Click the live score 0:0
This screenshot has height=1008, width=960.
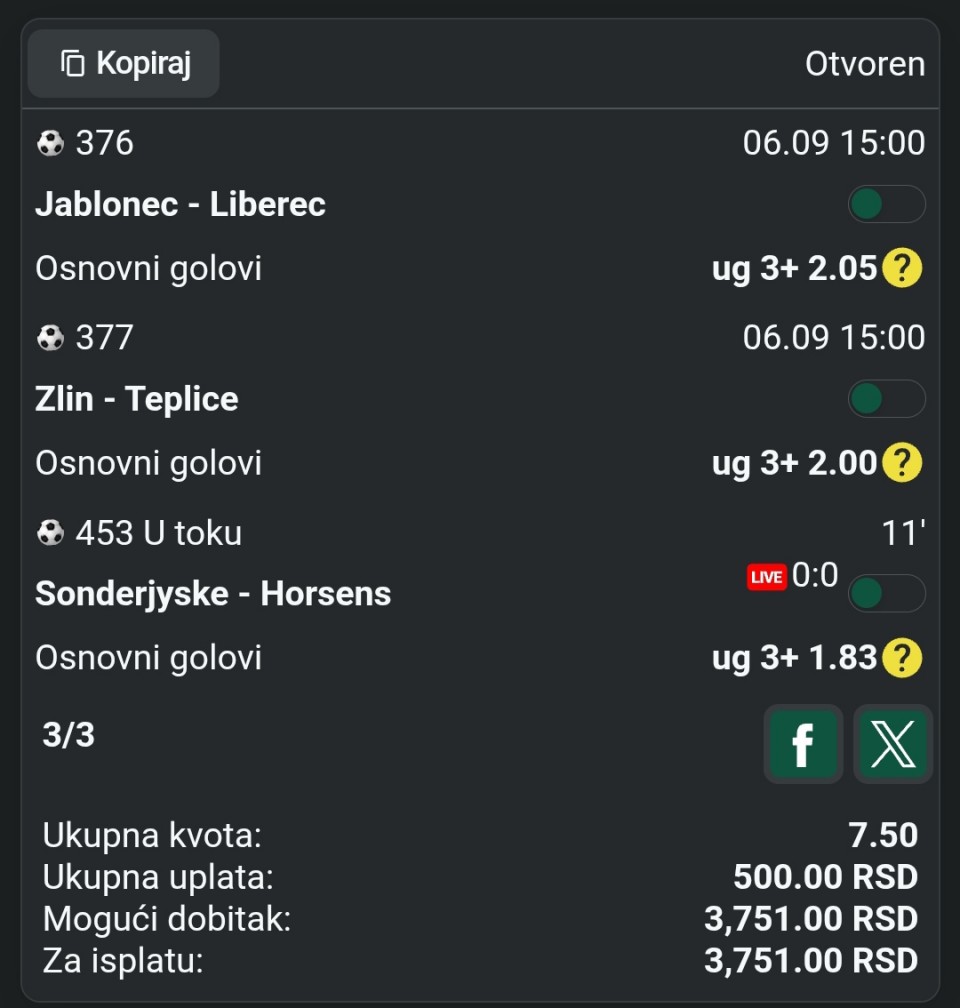click(815, 575)
